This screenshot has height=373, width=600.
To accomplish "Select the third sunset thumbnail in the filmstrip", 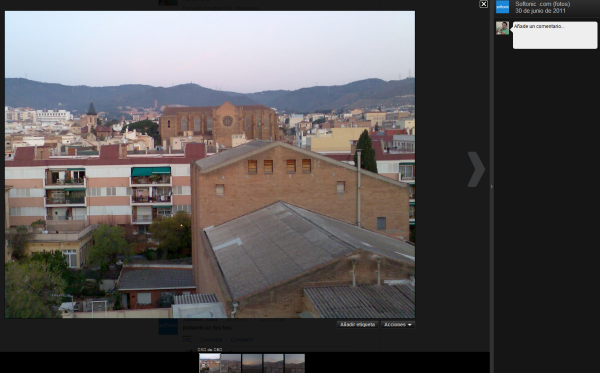I will tap(252, 363).
